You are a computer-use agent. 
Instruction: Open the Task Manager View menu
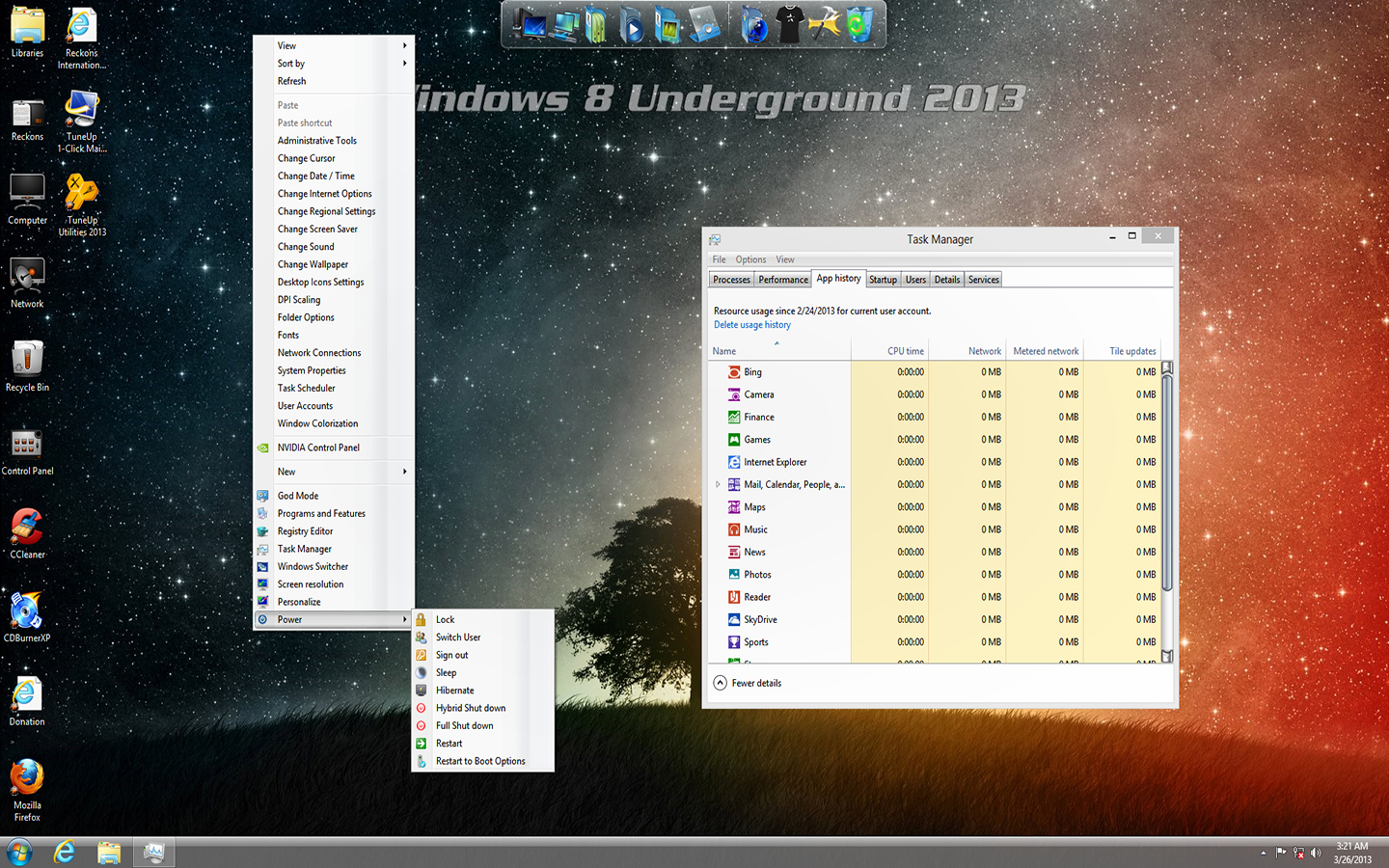[785, 259]
